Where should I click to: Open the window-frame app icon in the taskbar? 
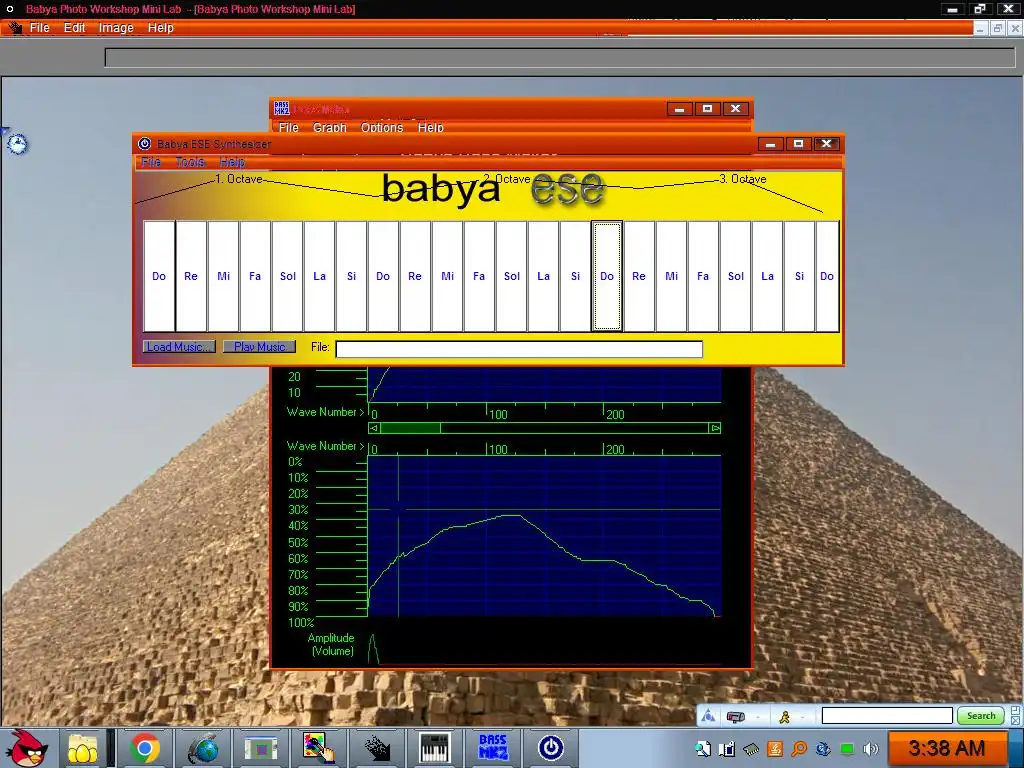(x=261, y=748)
